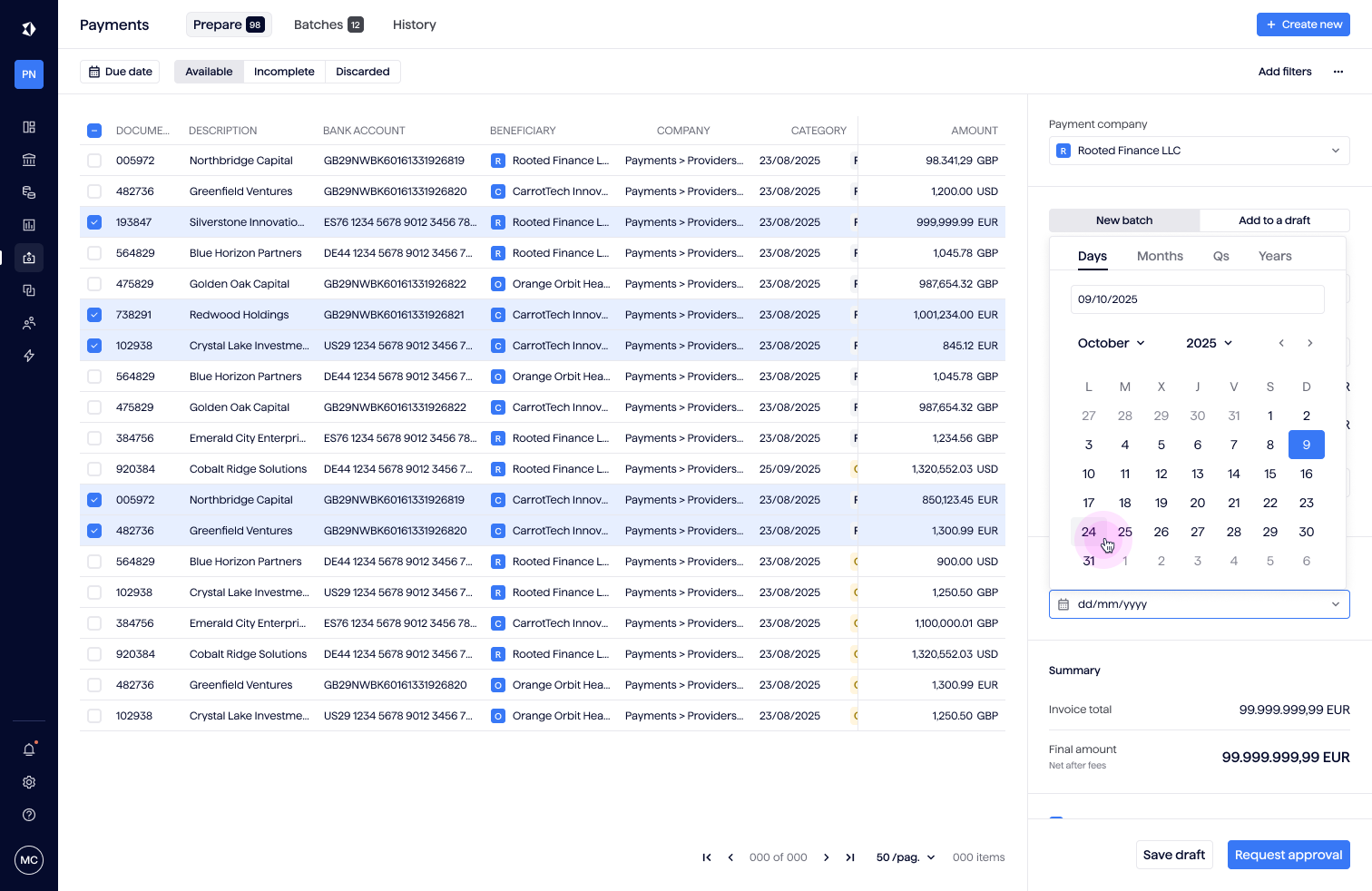Uncheck the Silverstone Innovations row checkbox

(x=94, y=222)
